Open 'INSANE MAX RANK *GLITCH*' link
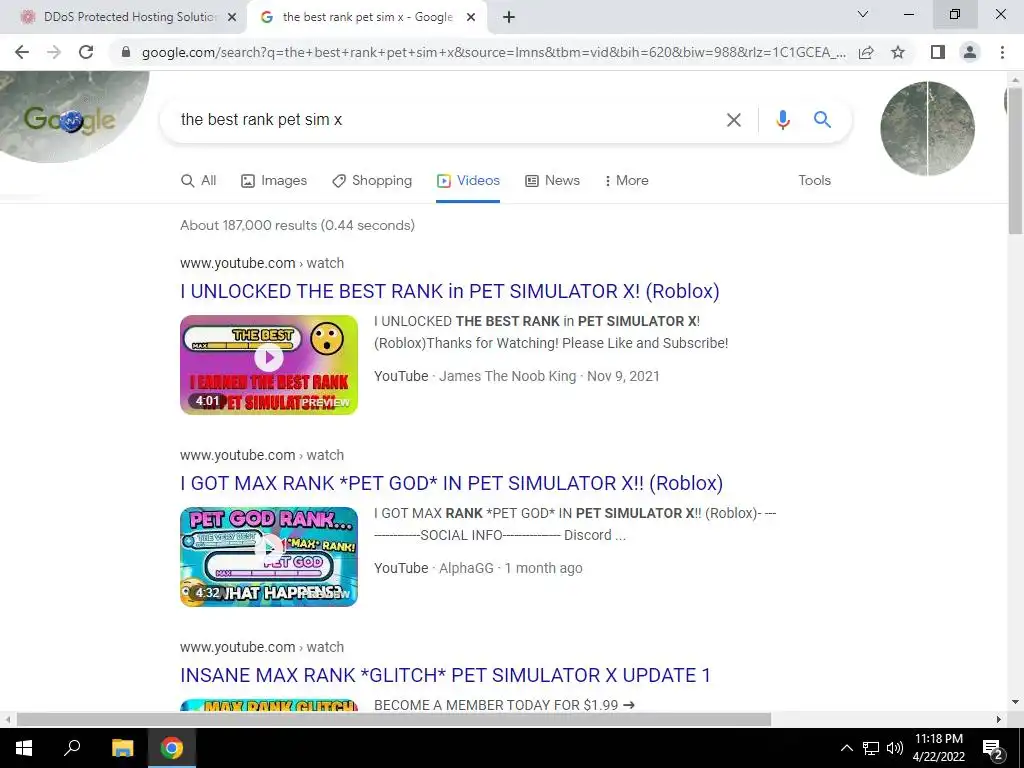 click(445, 675)
